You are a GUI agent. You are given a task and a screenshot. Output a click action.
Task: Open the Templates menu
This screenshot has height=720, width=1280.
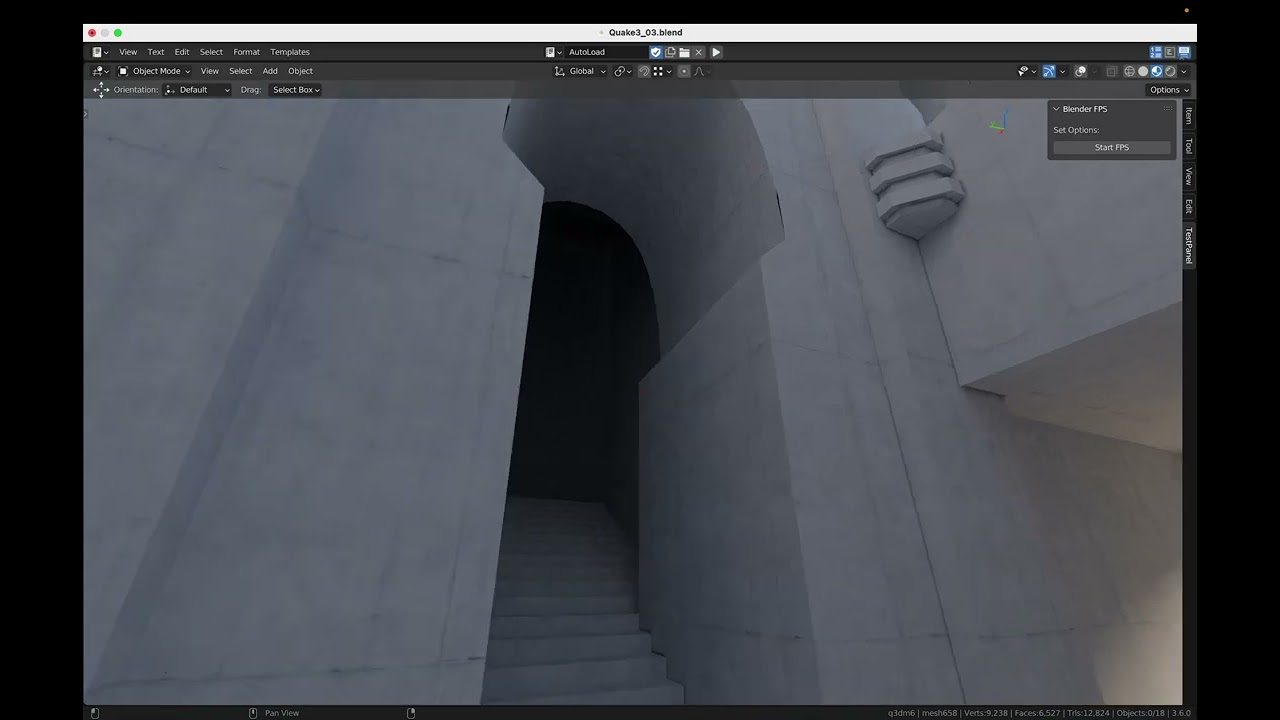click(290, 52)
